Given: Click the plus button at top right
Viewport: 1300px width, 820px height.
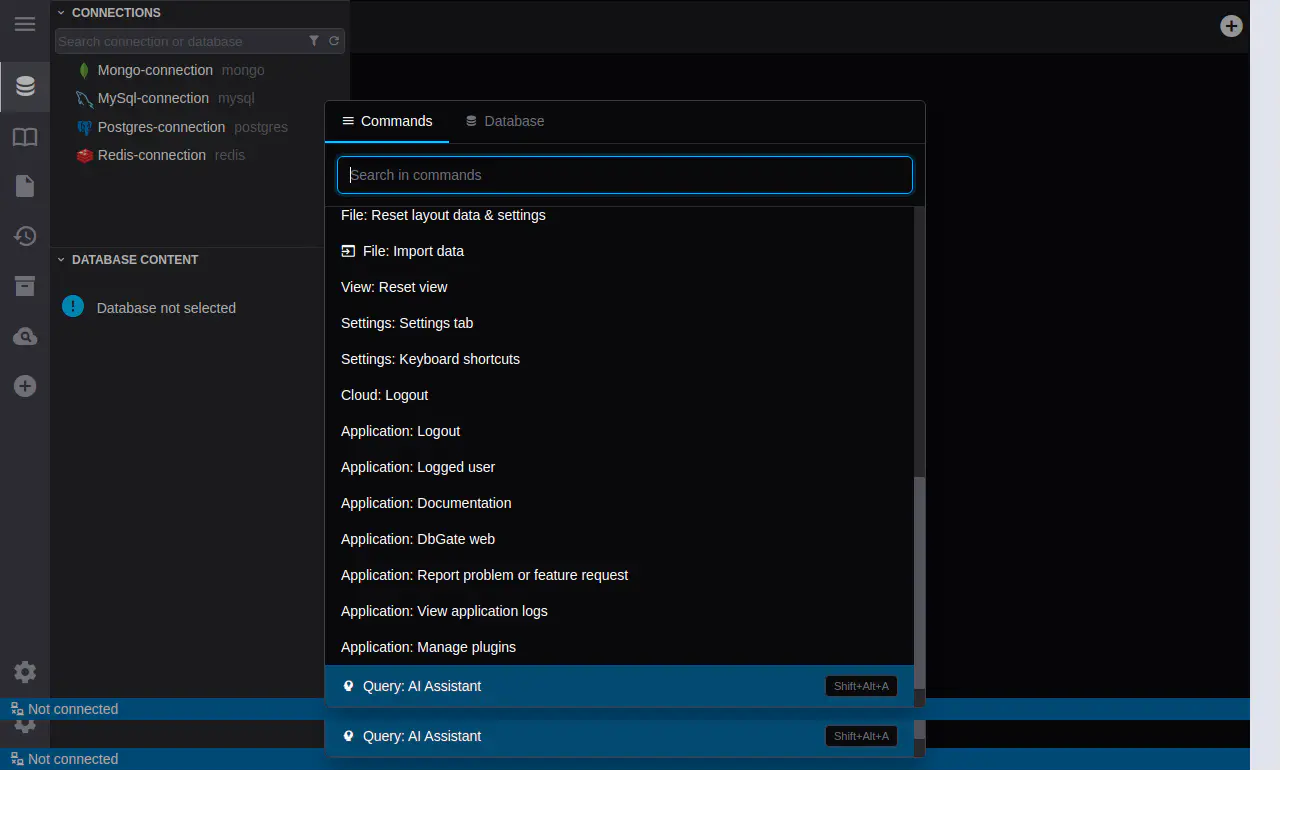Looking at the screenshot, I should [1231, 26].
